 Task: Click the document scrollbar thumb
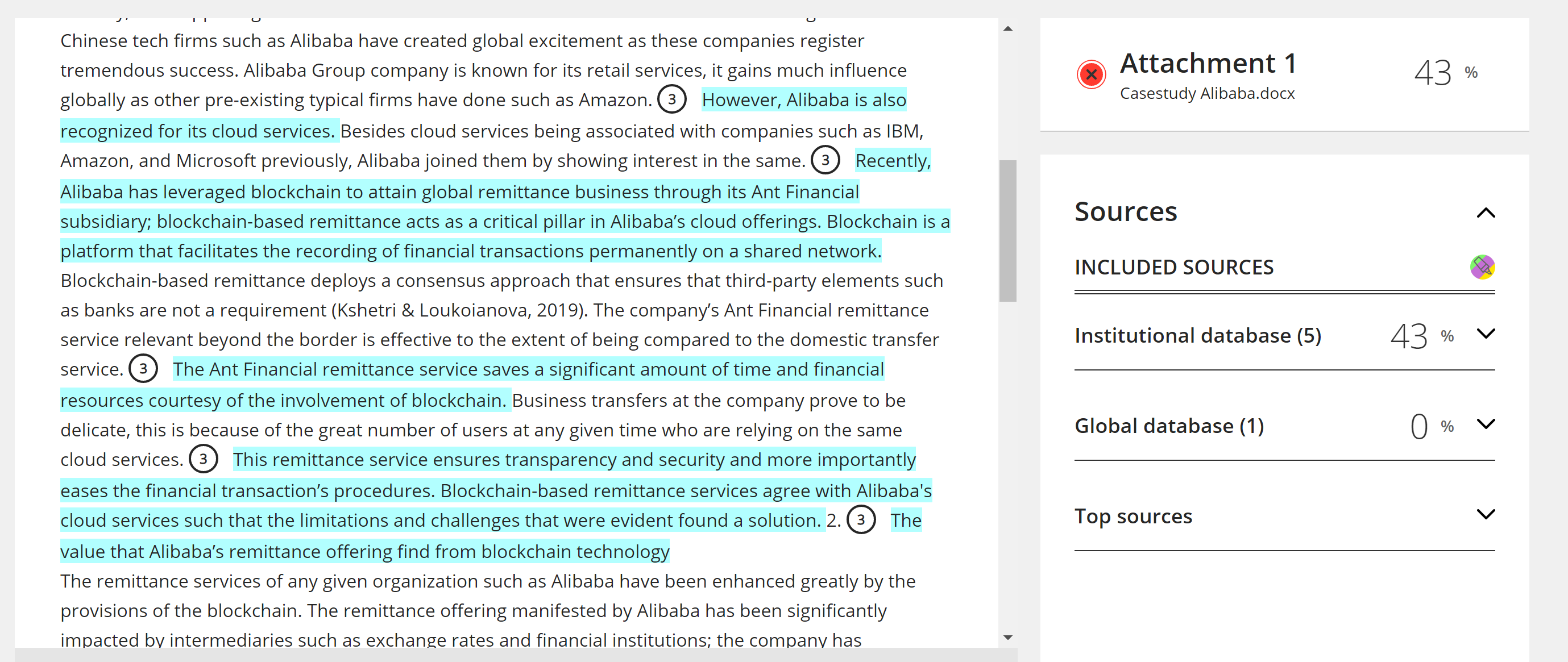1008,231
